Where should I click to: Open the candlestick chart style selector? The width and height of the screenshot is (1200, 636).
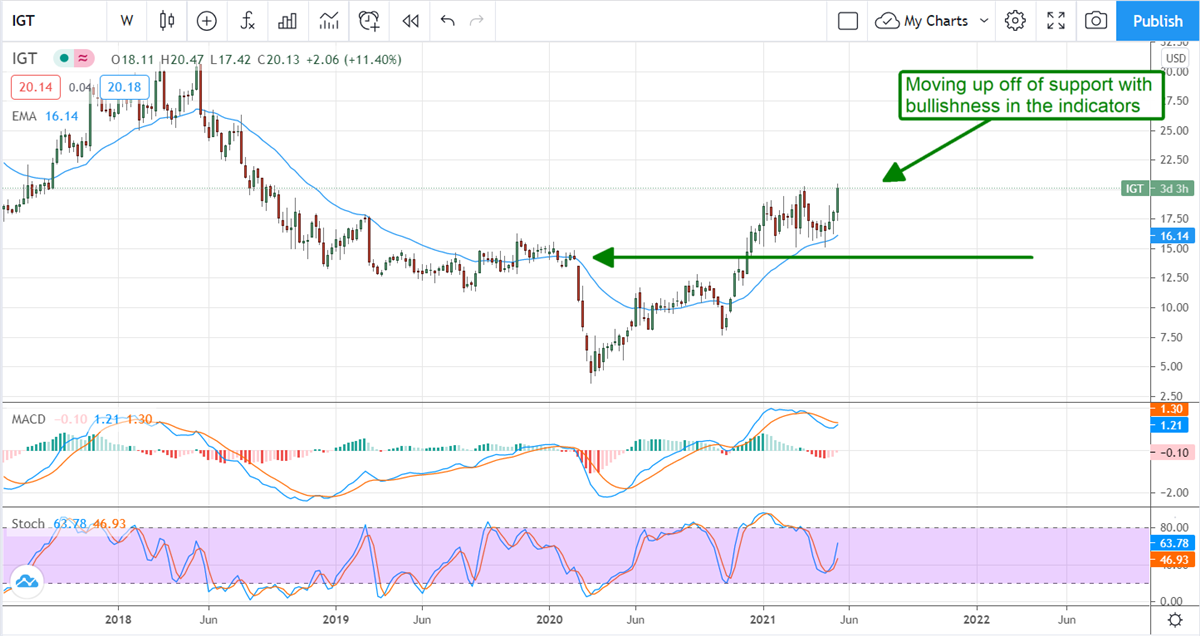coord(166,20)
